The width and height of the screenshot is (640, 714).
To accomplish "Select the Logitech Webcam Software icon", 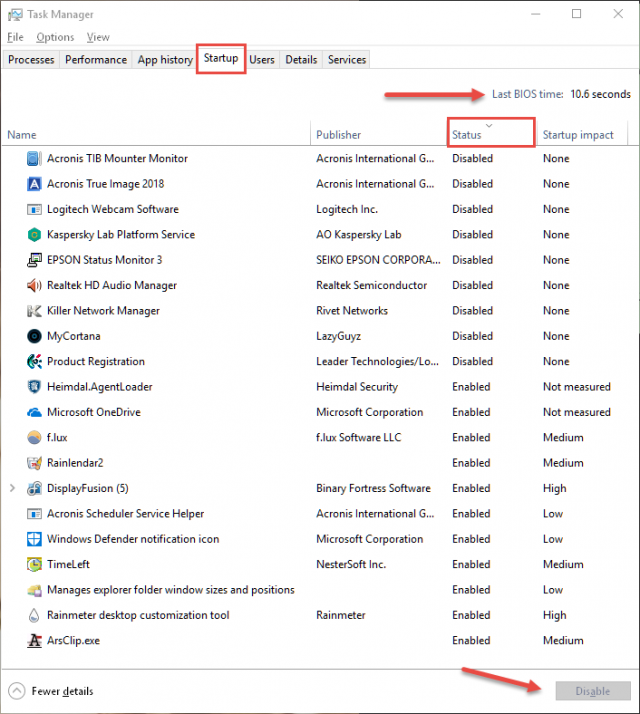I will (x=34, y=209).
